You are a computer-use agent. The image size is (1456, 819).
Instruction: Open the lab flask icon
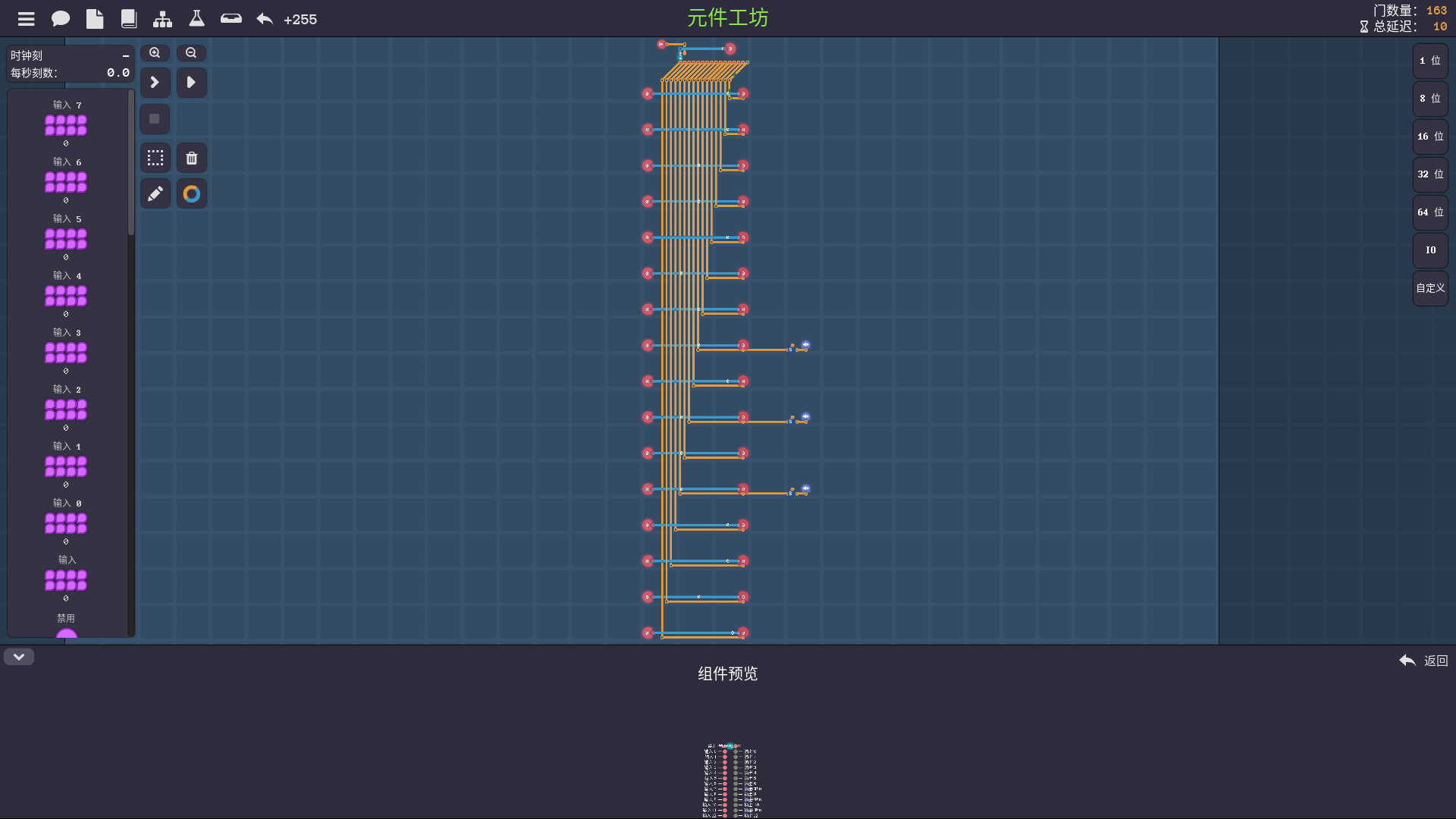click(196, 19)
